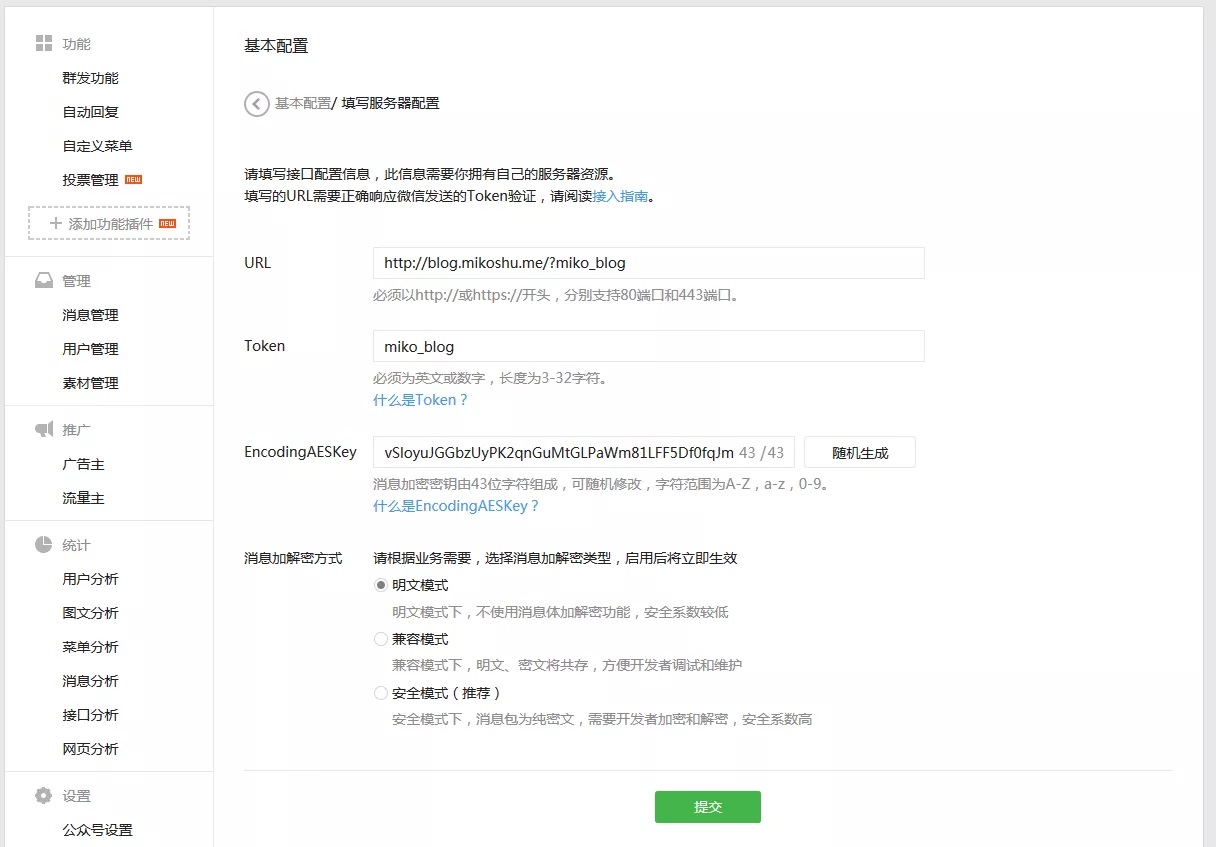Click the 推广 section header
This screenshot has width=1216, height=847.
click(76, 430)
